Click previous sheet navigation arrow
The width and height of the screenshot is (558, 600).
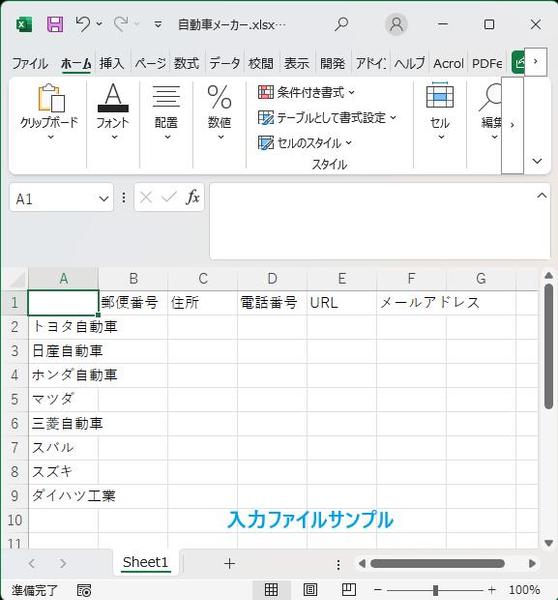pyautogui.click(x=31, y=563)
